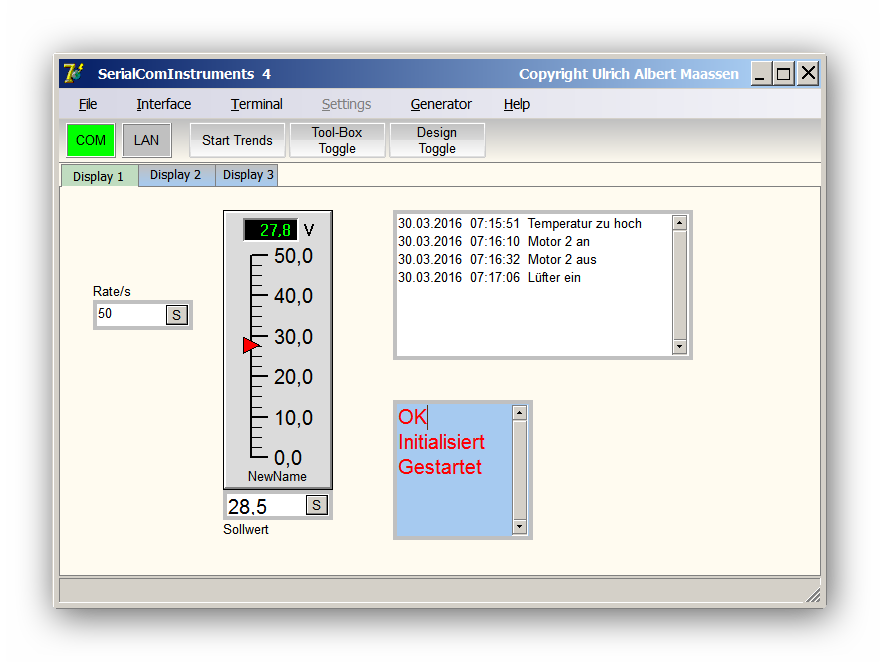The image size is (880, 662).
Task: Close the SerialComInstruments window
Action: coord(808,73)
